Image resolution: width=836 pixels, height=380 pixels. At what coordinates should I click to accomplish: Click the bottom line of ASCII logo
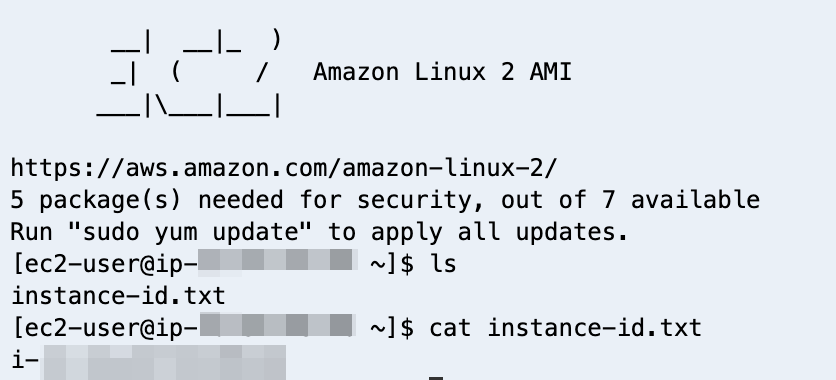click(x=189, y=106)
